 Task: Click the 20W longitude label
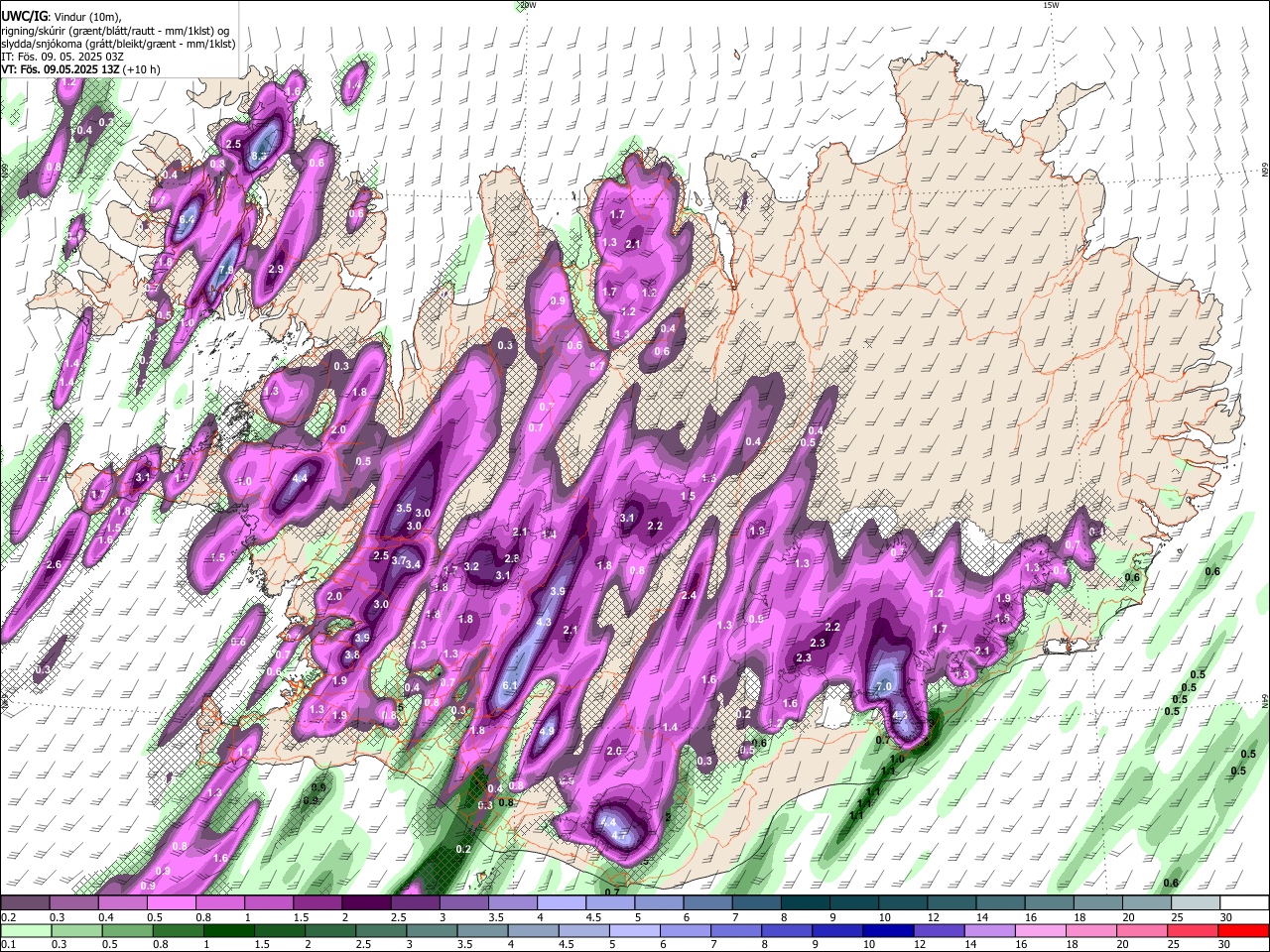pyautogui.click(x=527, y=5)
